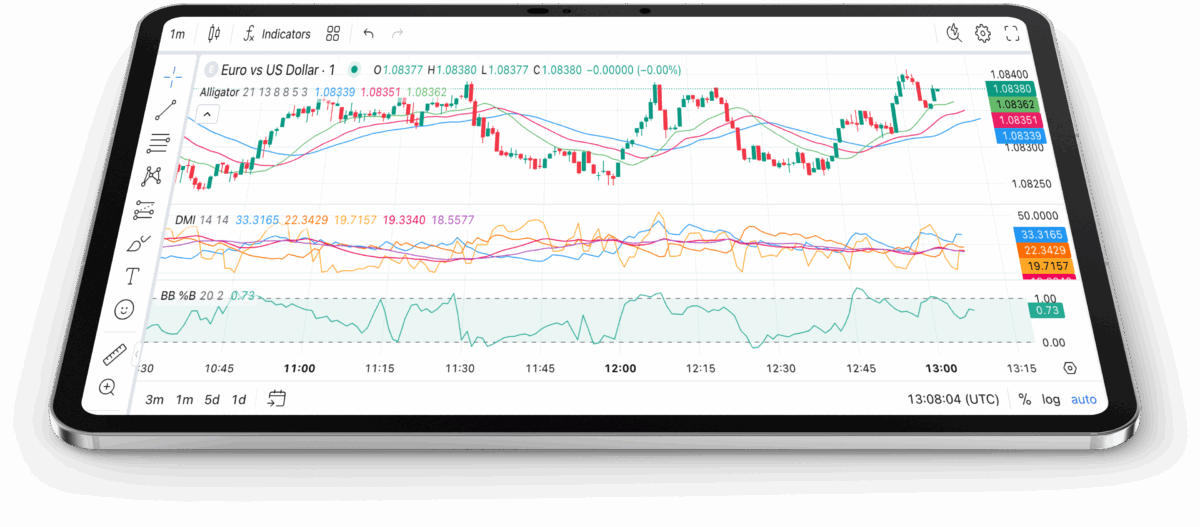Set the bottom date range to 1m
This screenshot has width=1200, height=527.
pos(184,399)
